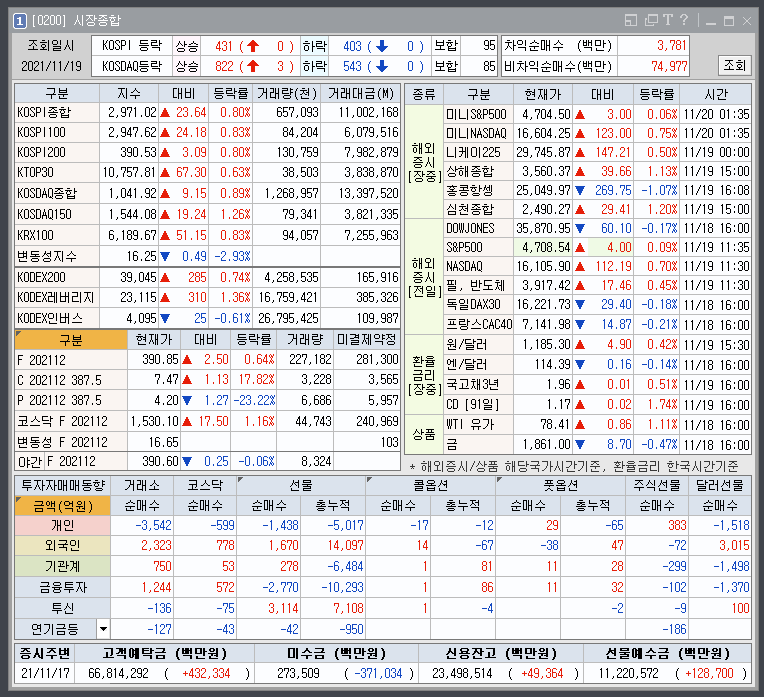Click the 조회일시 date 2021/11/19
Screen dimensions: 764x697
click(x=52, y=66)
